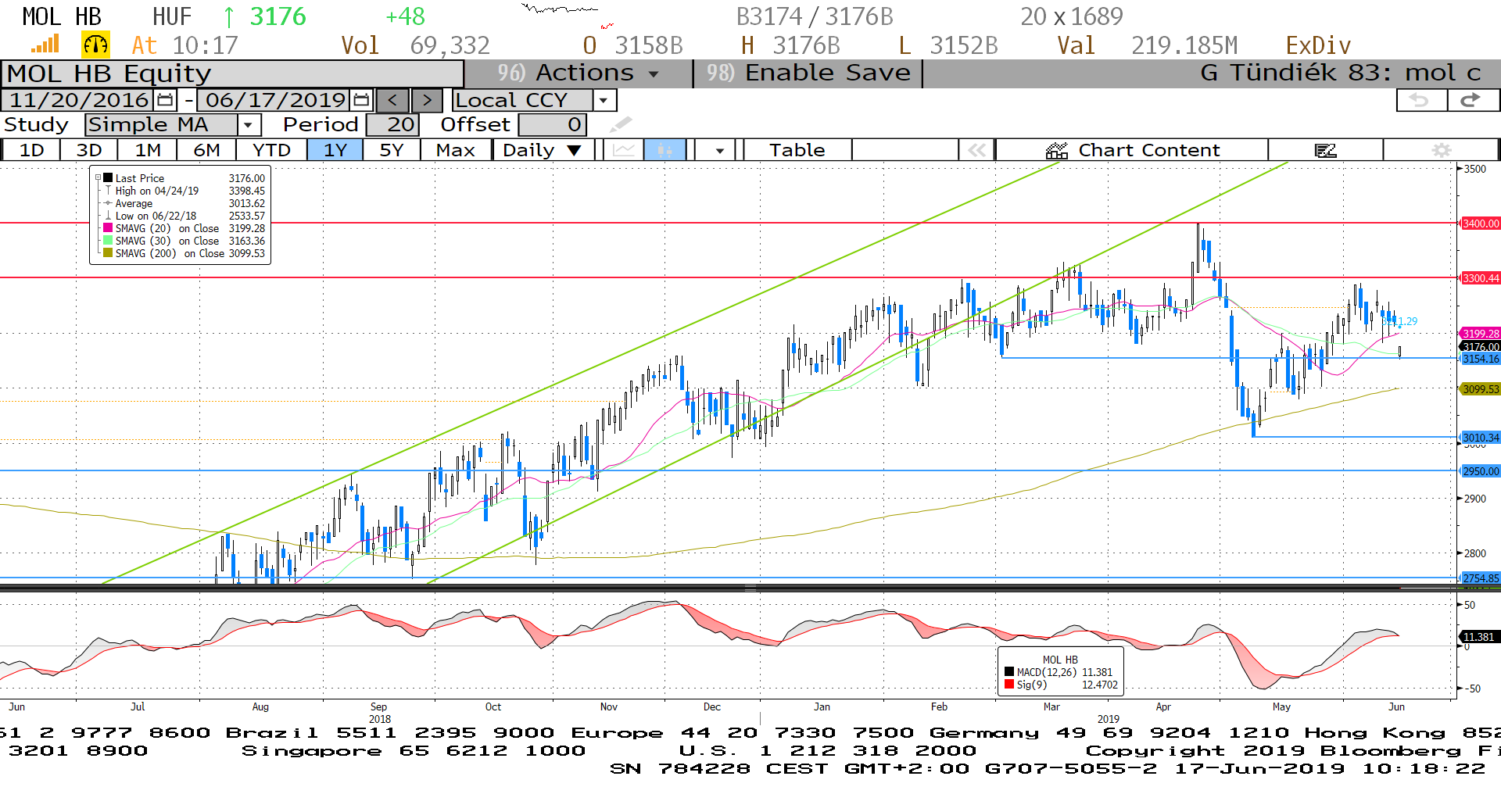This screenshot has height=812, width=1501.
Task: Select the 6M range tab
Action: 206,150
